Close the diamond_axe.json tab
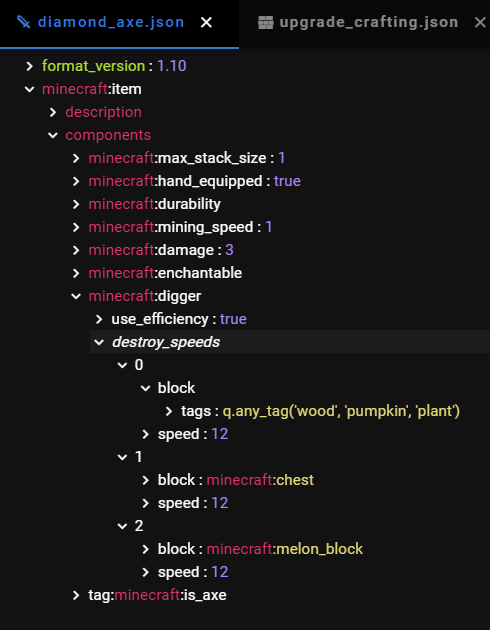490x630 pixels. coord(206,22)
